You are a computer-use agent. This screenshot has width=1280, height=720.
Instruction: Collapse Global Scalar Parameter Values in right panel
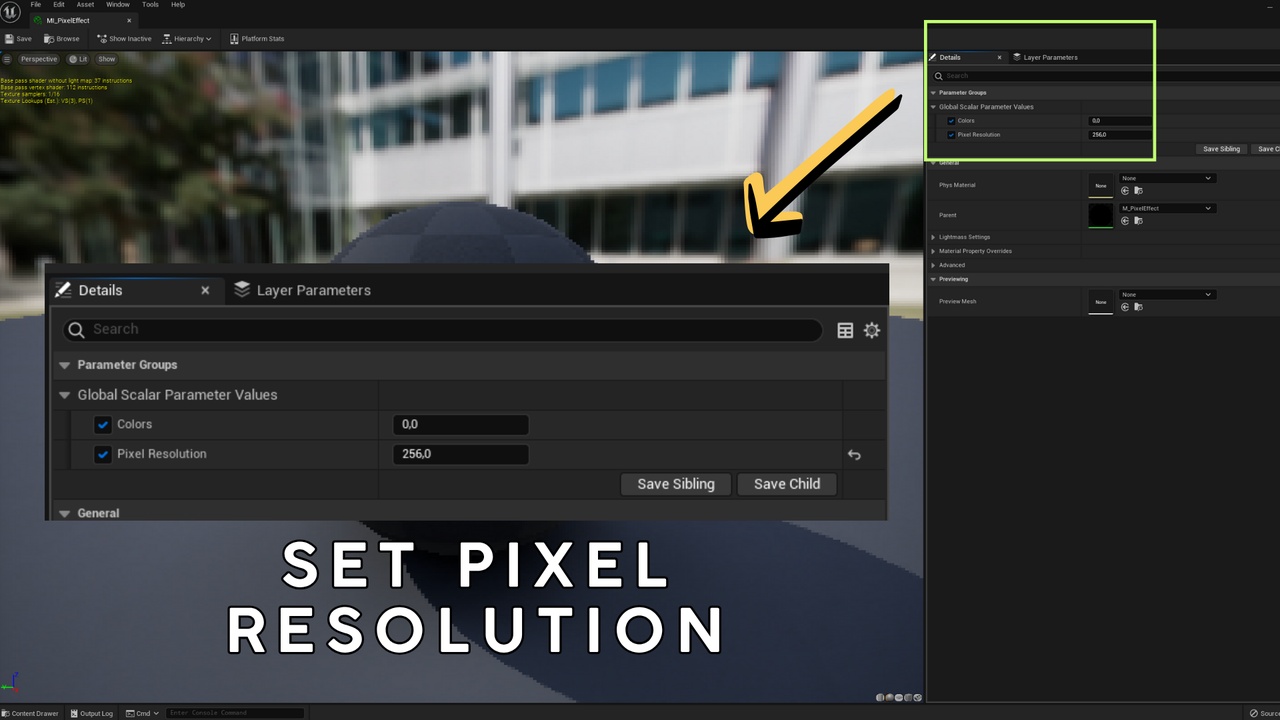934,107
